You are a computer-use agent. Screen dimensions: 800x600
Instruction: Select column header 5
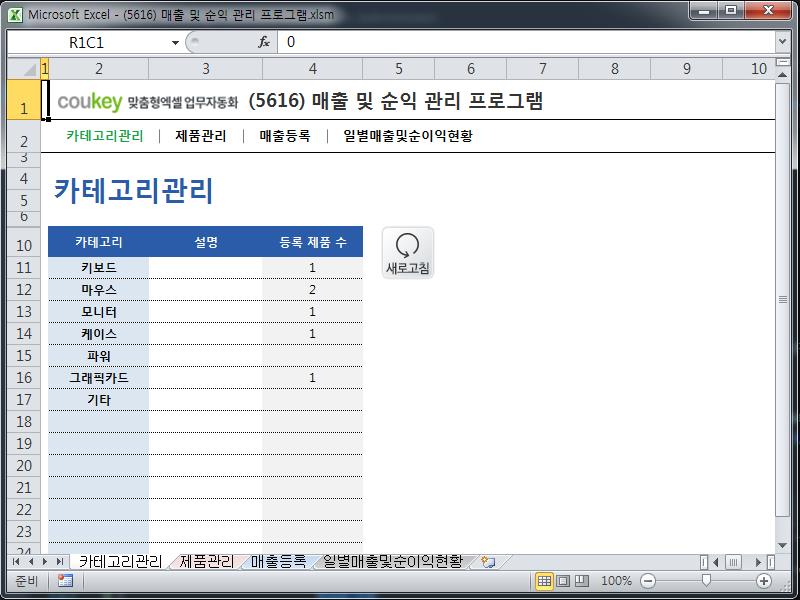pos(398,68)
